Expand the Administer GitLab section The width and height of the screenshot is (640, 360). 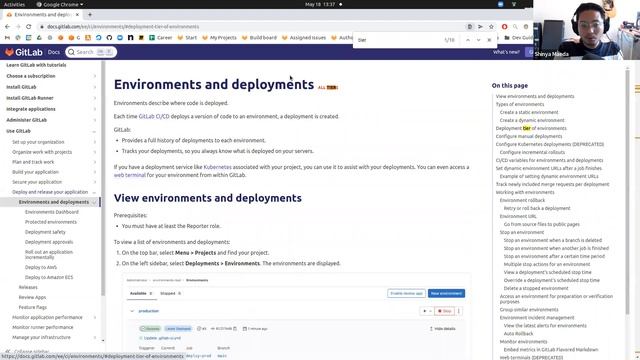point(95,120)
